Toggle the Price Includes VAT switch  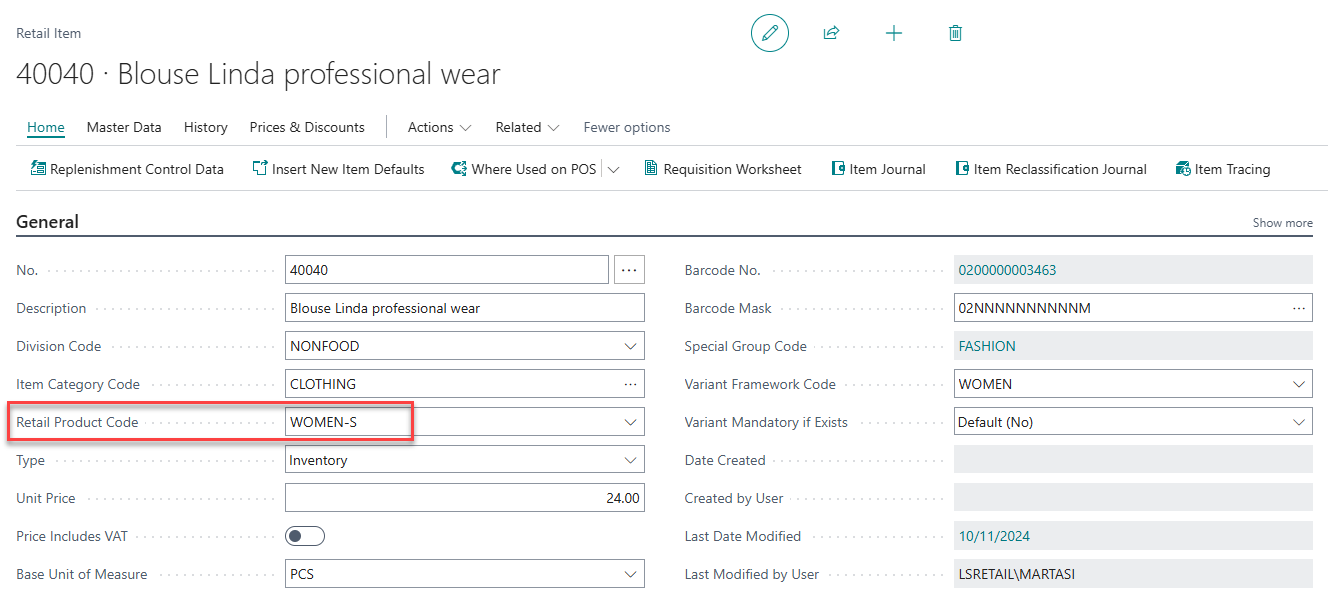click(x=305, y=536)
